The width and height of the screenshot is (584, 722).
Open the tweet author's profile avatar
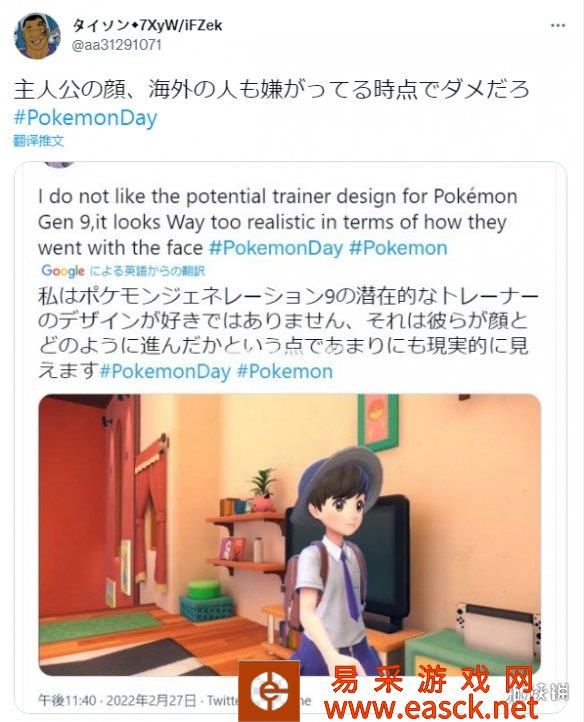point(37,35)
